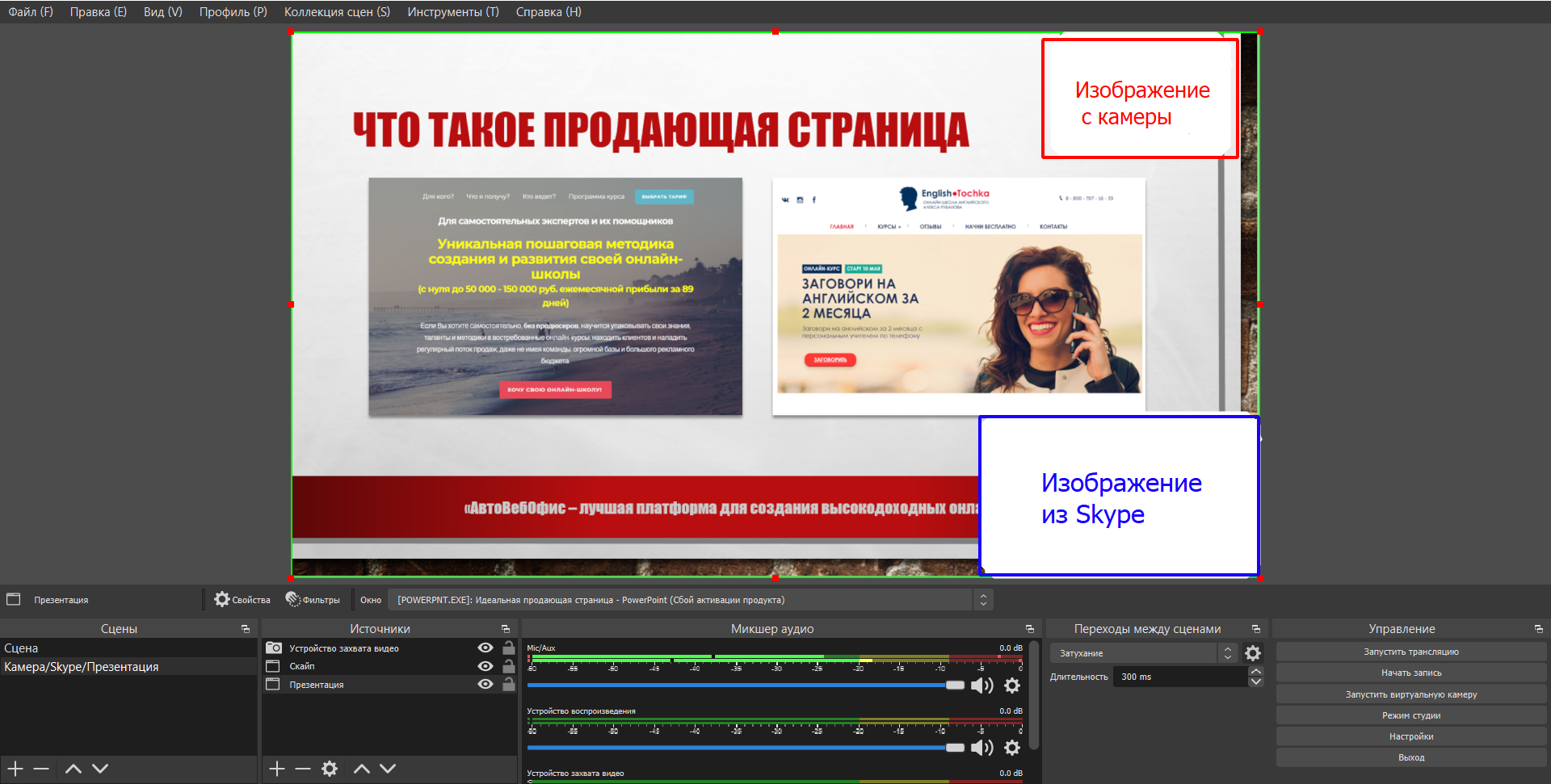Select the Презентация source row
Viewport: 1551px width, 784px height.
click(x=389, y=684)
